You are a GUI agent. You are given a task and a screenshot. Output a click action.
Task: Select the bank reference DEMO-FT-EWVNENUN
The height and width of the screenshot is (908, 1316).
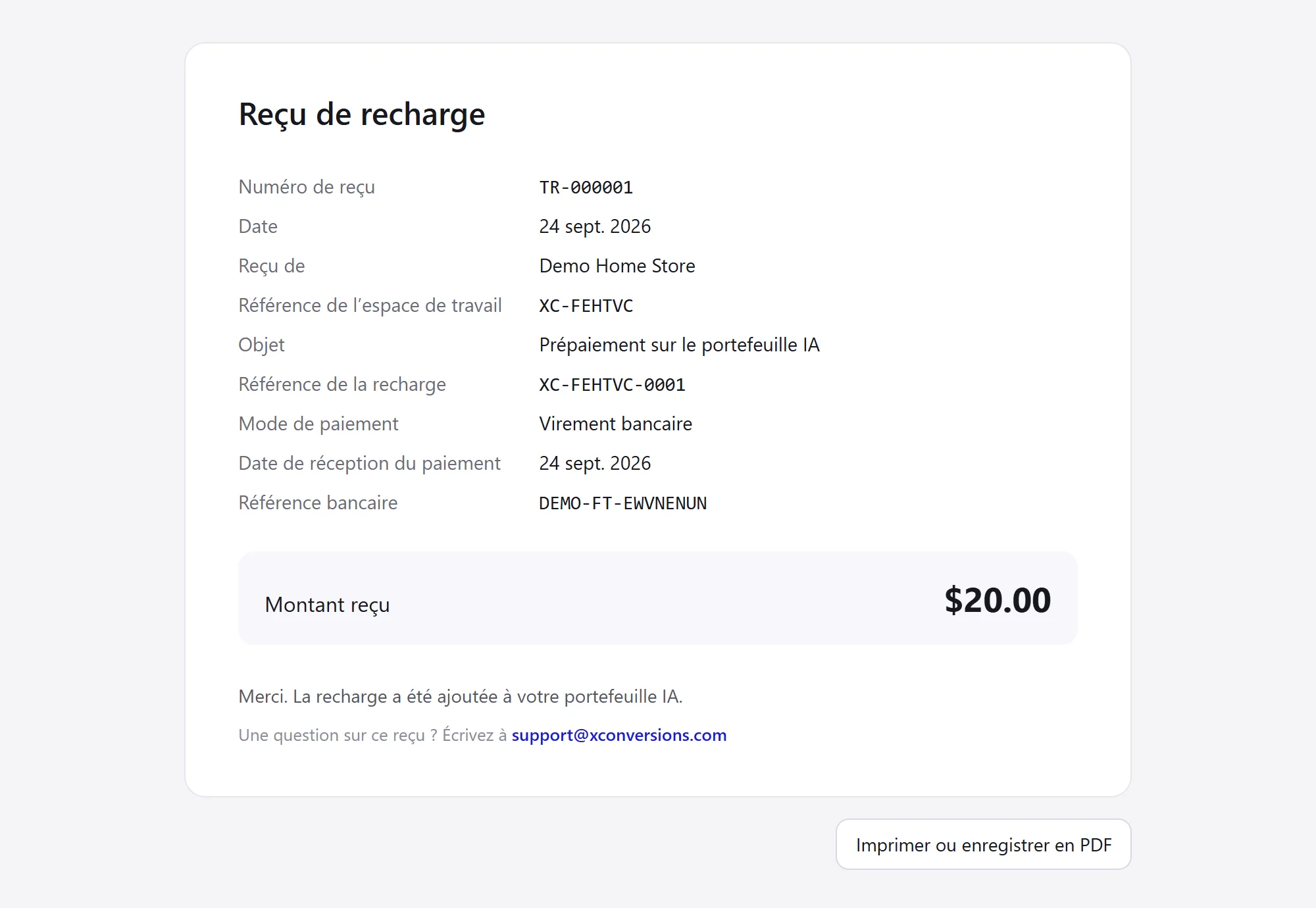point(622,503)
